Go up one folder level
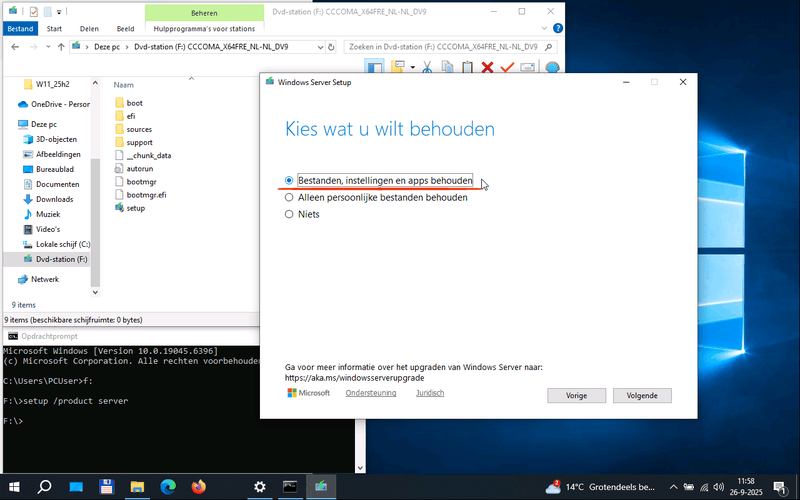The width and height of the screenshot is (800, 500). click(61, 47)
